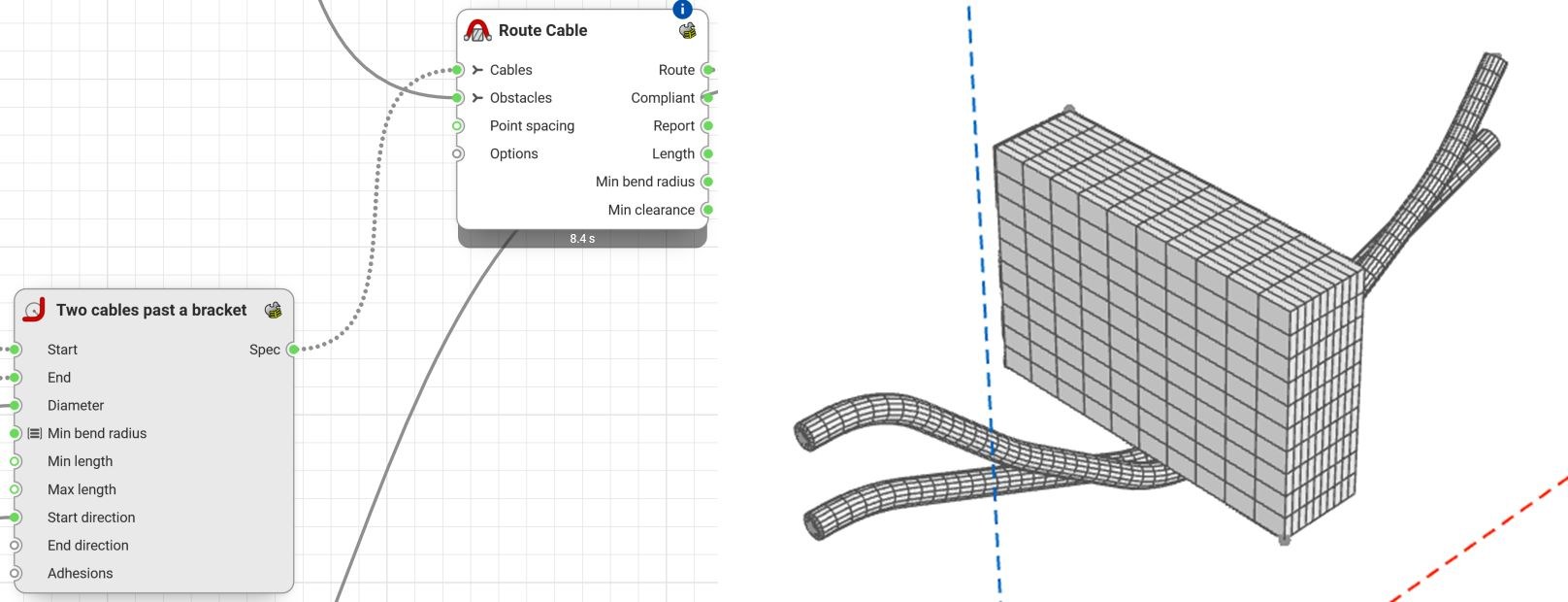Image resolution: width=1568 pixels, height=602 pixels.
Task: Click the Spec output port
Action: click(x=293, y=350)
